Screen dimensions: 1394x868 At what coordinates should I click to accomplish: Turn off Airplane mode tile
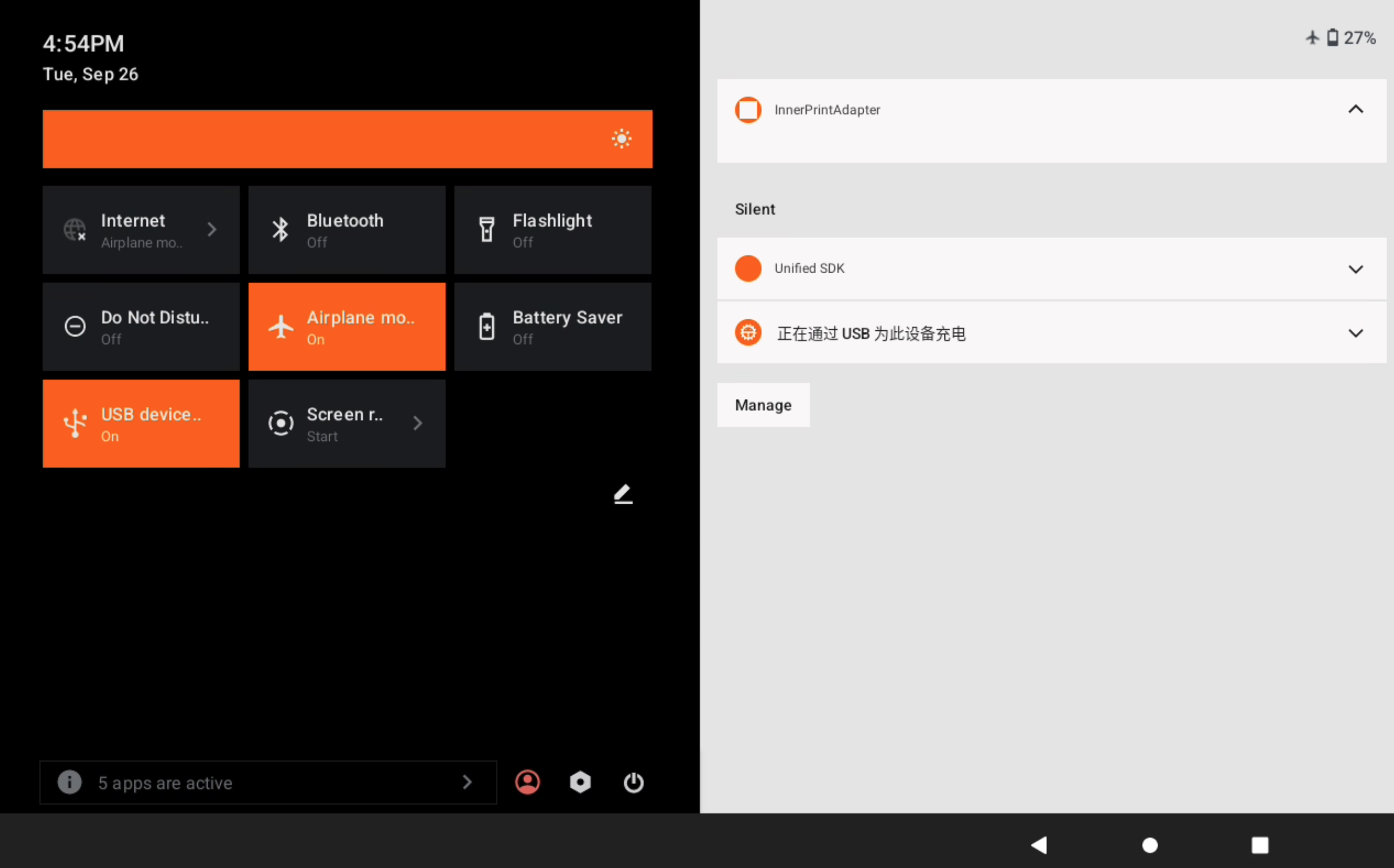click(346, 327)
